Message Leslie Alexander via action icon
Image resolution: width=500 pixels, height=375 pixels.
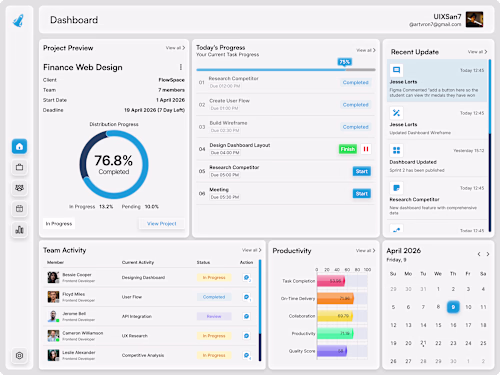point(247,355)
